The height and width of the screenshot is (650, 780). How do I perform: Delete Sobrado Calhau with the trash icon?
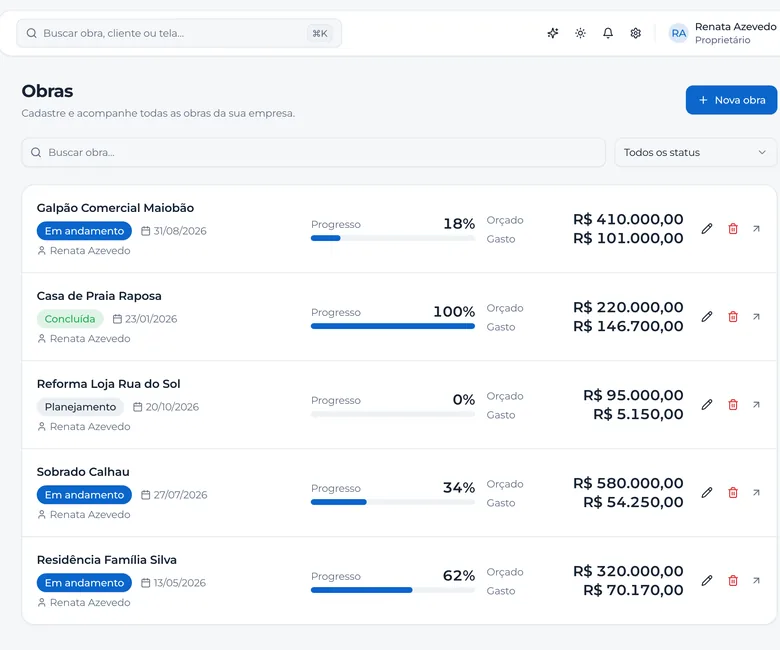(733, 493)
